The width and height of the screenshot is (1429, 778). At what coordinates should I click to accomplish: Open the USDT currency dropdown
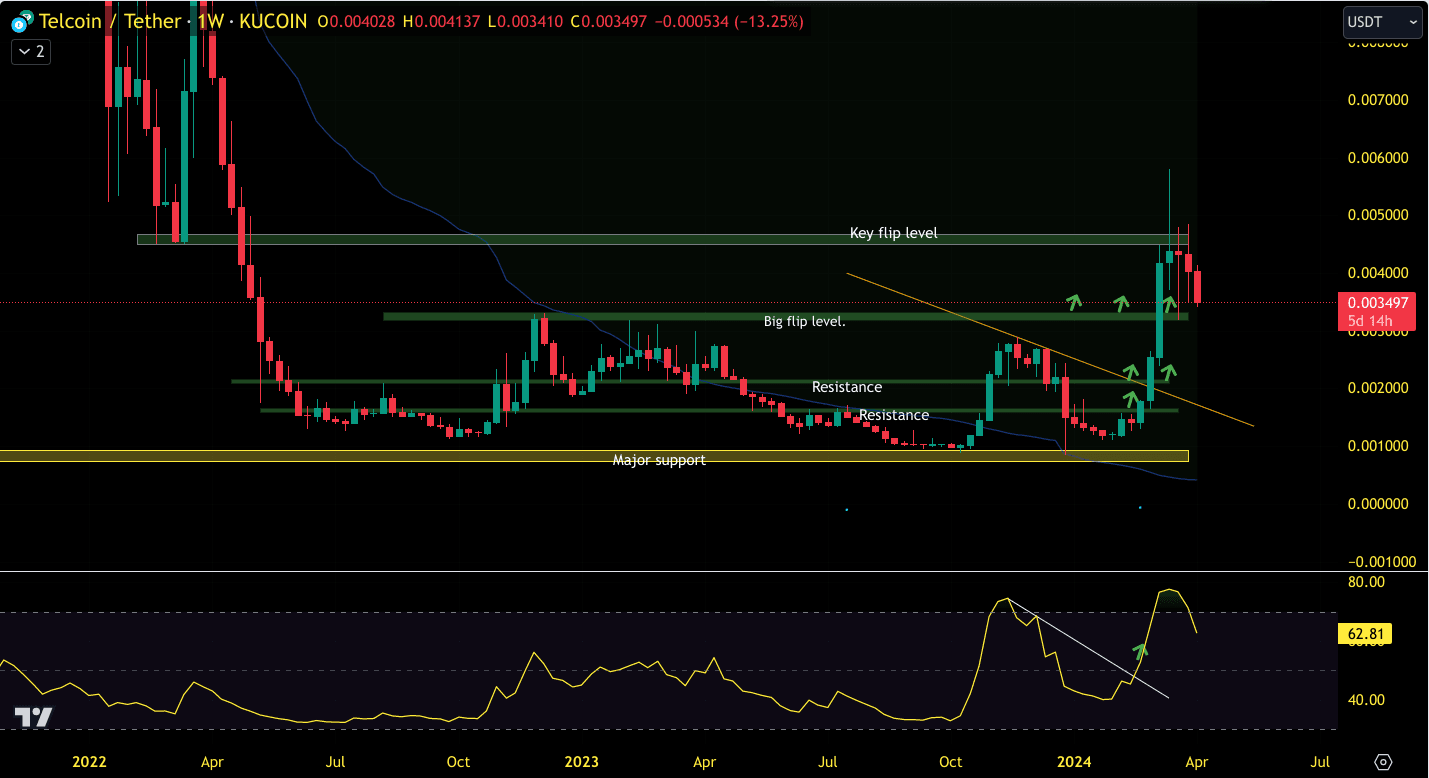click(1382, 21)
